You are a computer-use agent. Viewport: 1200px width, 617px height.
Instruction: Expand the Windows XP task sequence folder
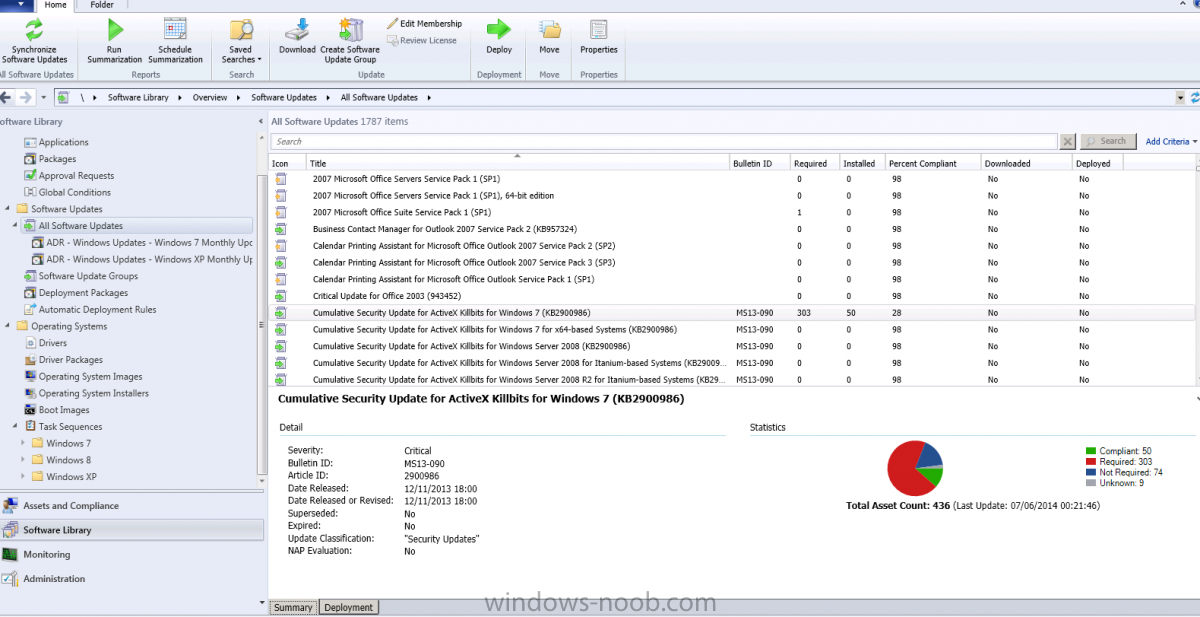click(24, 477)
